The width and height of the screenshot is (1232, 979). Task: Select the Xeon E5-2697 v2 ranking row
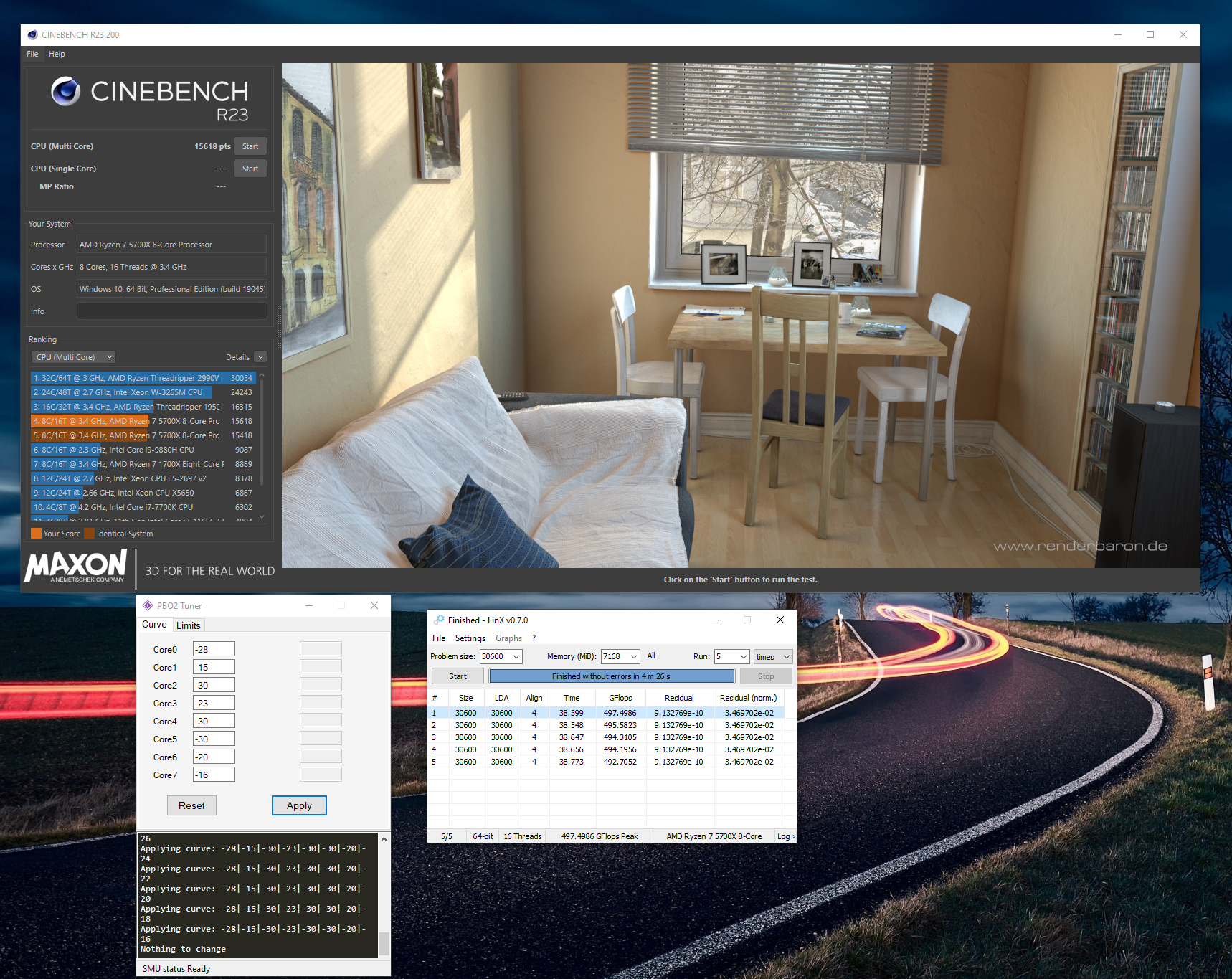[x=143, y=478]
